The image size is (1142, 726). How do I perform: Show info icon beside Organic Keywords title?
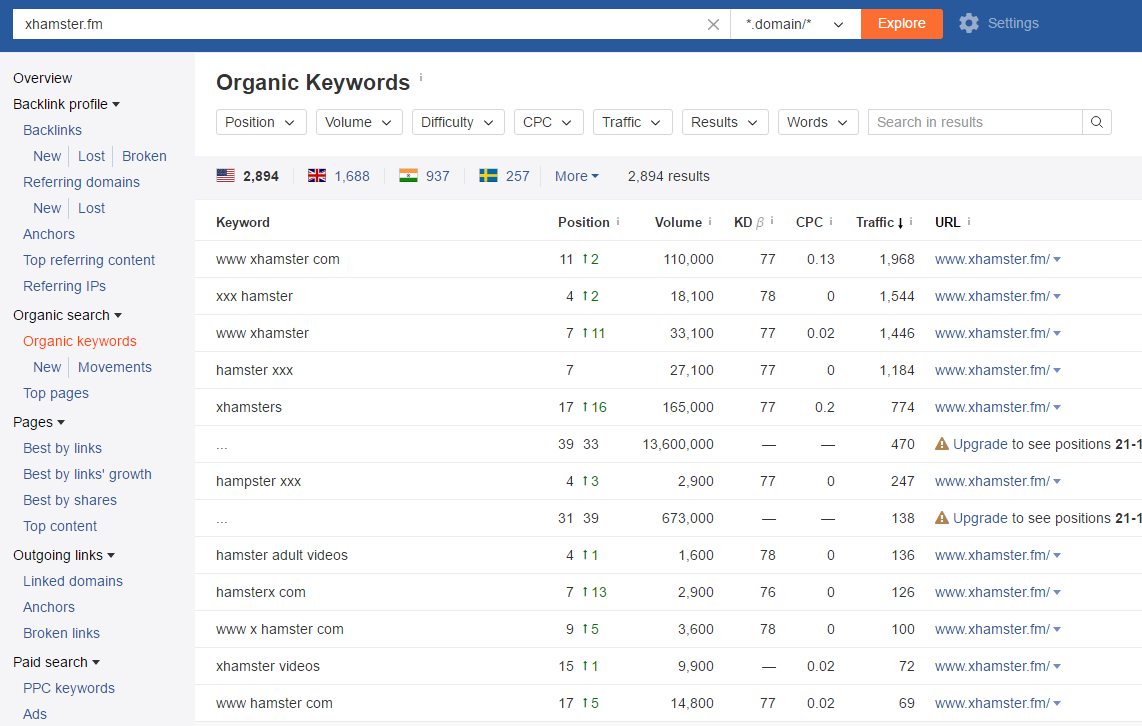pos(421,76)
